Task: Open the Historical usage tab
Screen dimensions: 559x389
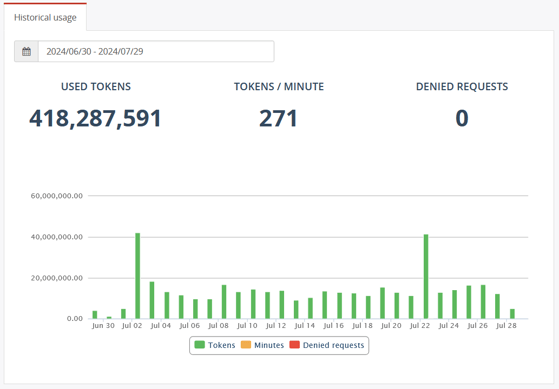Action: [x=45, y=17]
